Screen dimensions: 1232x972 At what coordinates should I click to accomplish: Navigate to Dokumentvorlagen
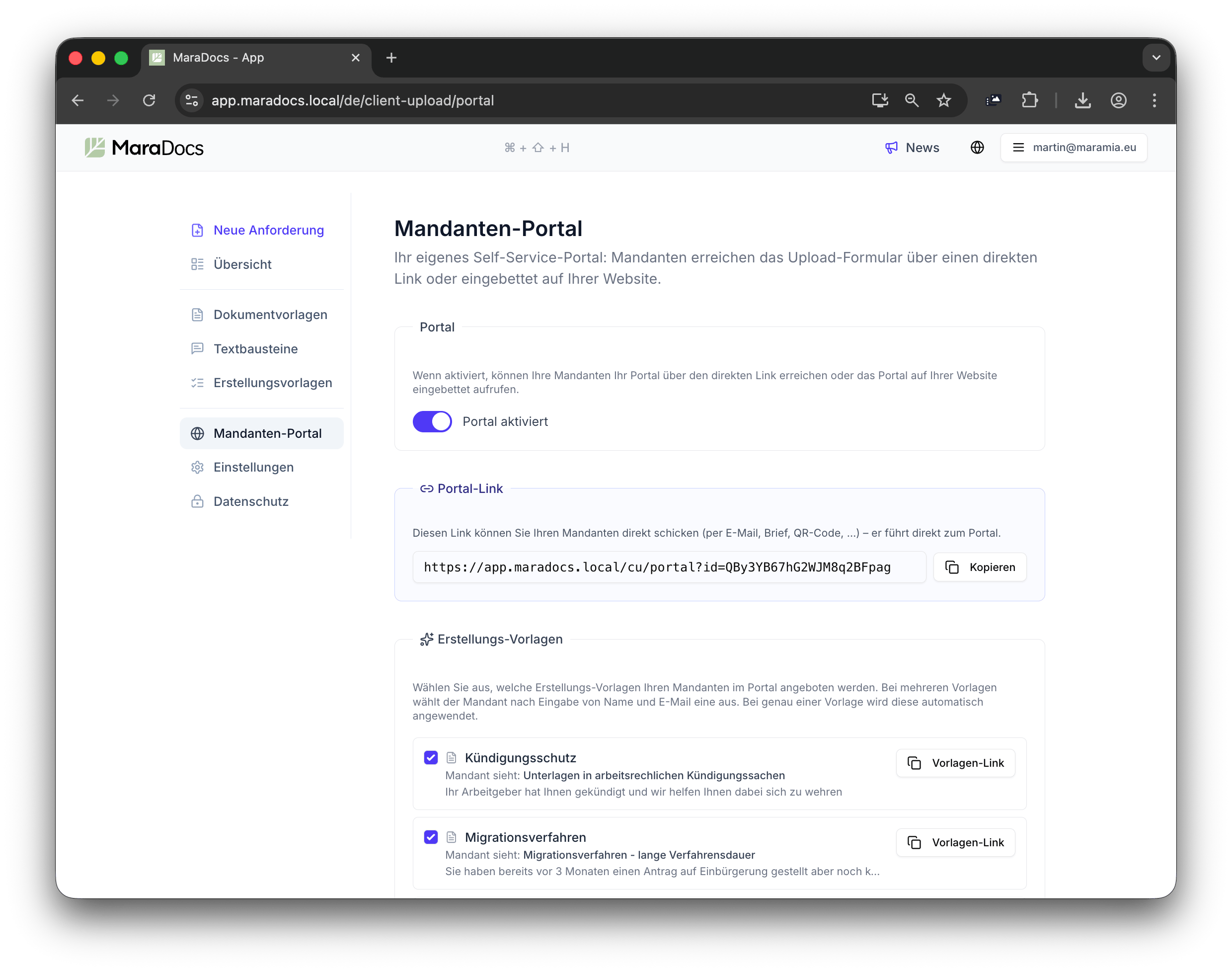click(x=262, y=315)
